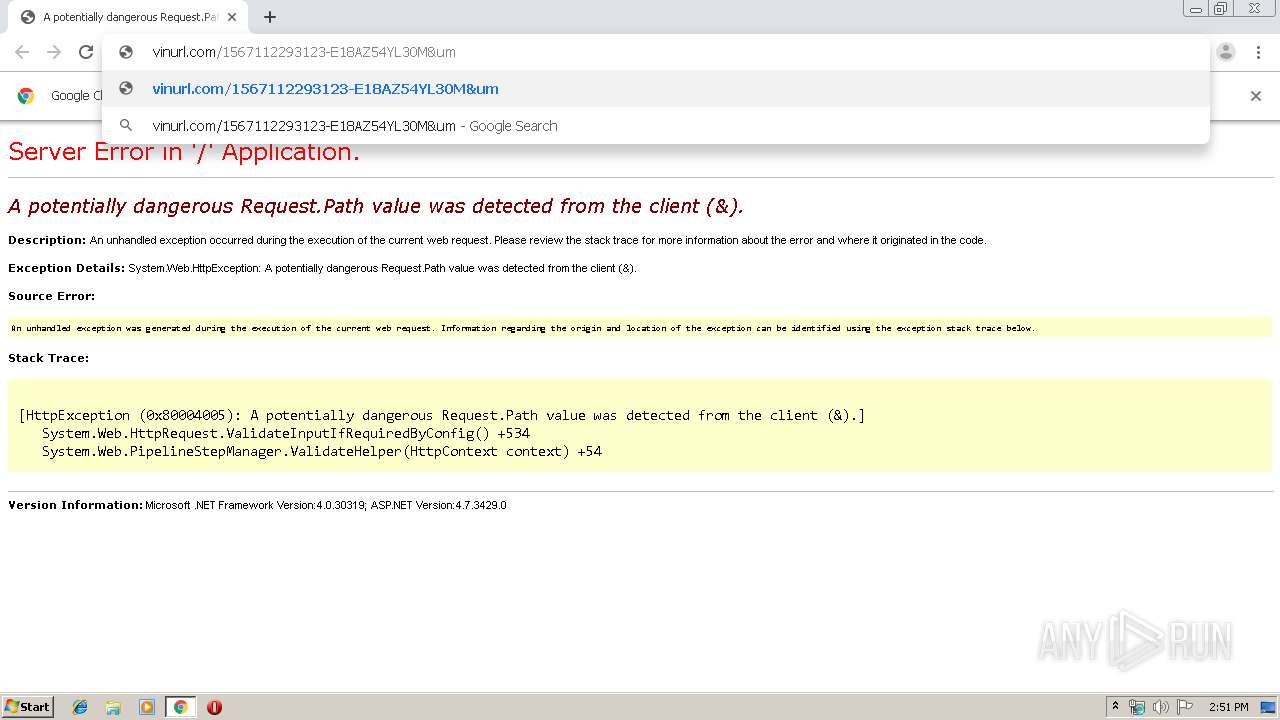
Task: Click the Chrome logo in the info bar
Action: (x=26, y=96)
